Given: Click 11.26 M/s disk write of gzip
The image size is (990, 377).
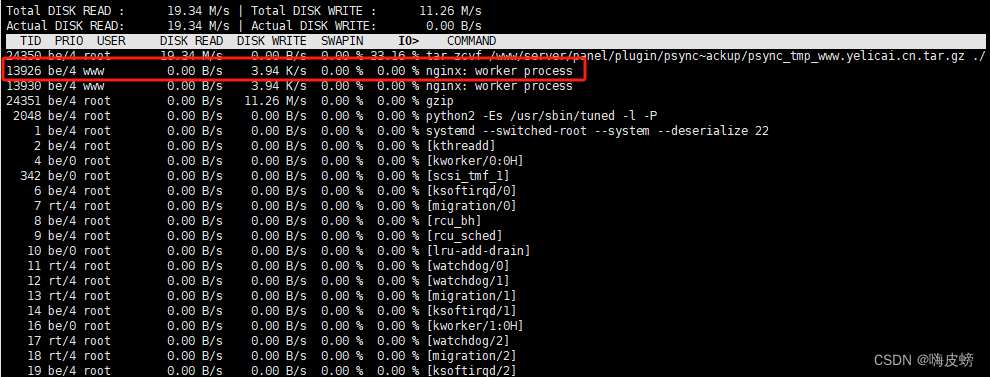Looking at the screenshot, I should pyautogui.click(x=275, y=101).
